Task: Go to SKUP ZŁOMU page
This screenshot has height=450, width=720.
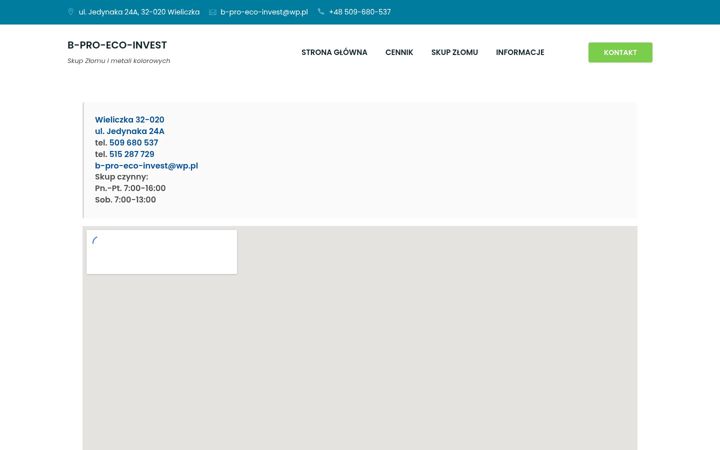Action: (455, 52)
